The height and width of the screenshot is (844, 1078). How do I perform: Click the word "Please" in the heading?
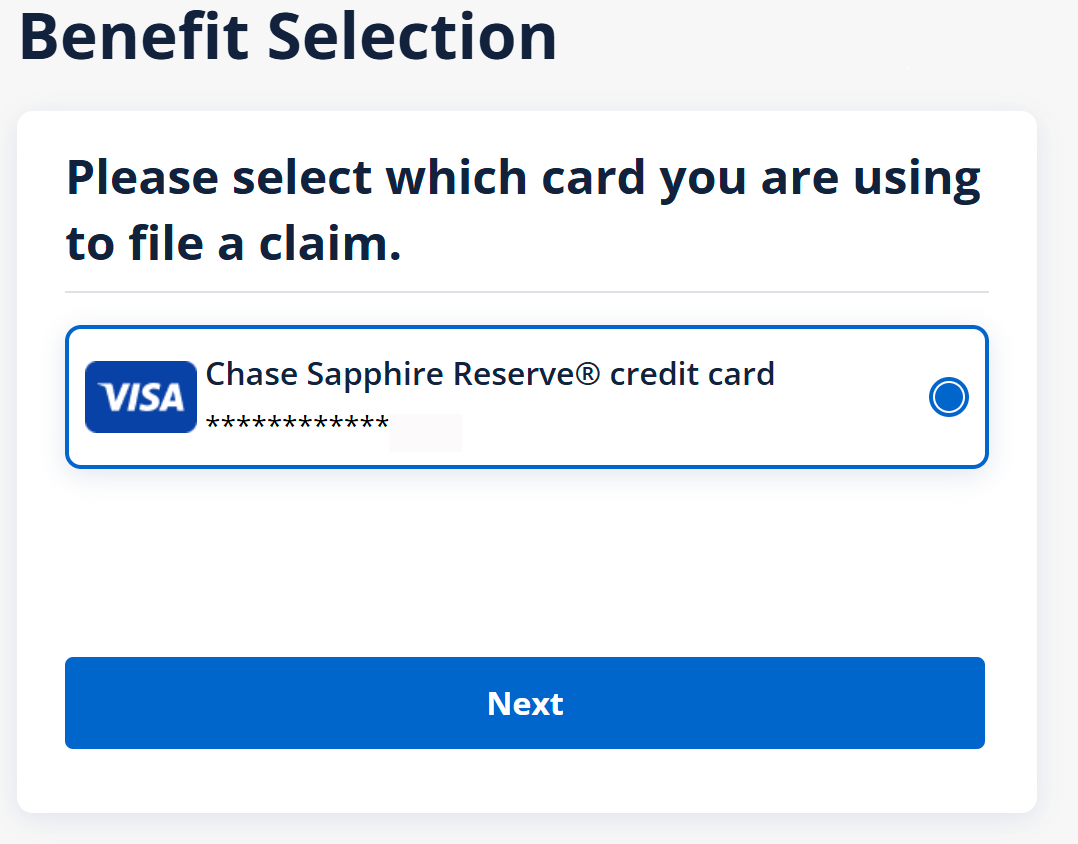(141, 178)
